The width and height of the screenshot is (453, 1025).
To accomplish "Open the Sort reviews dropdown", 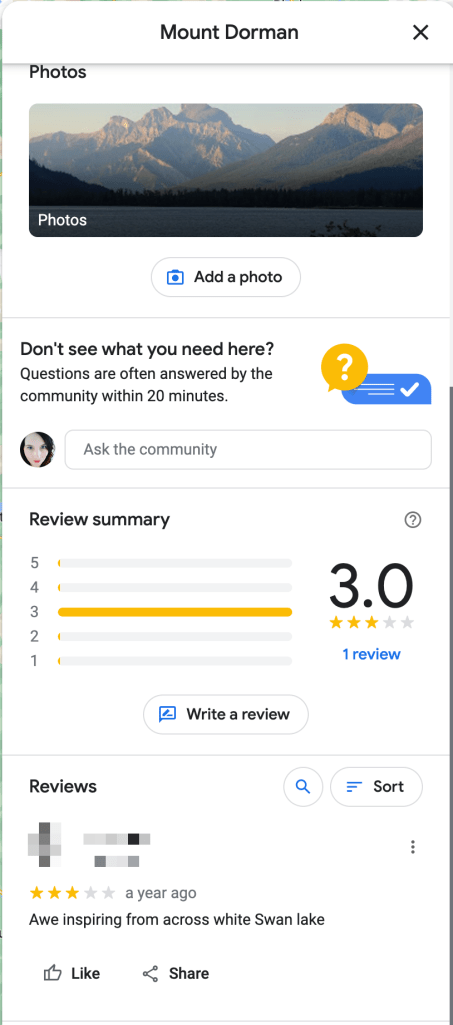I will point(377,787).
